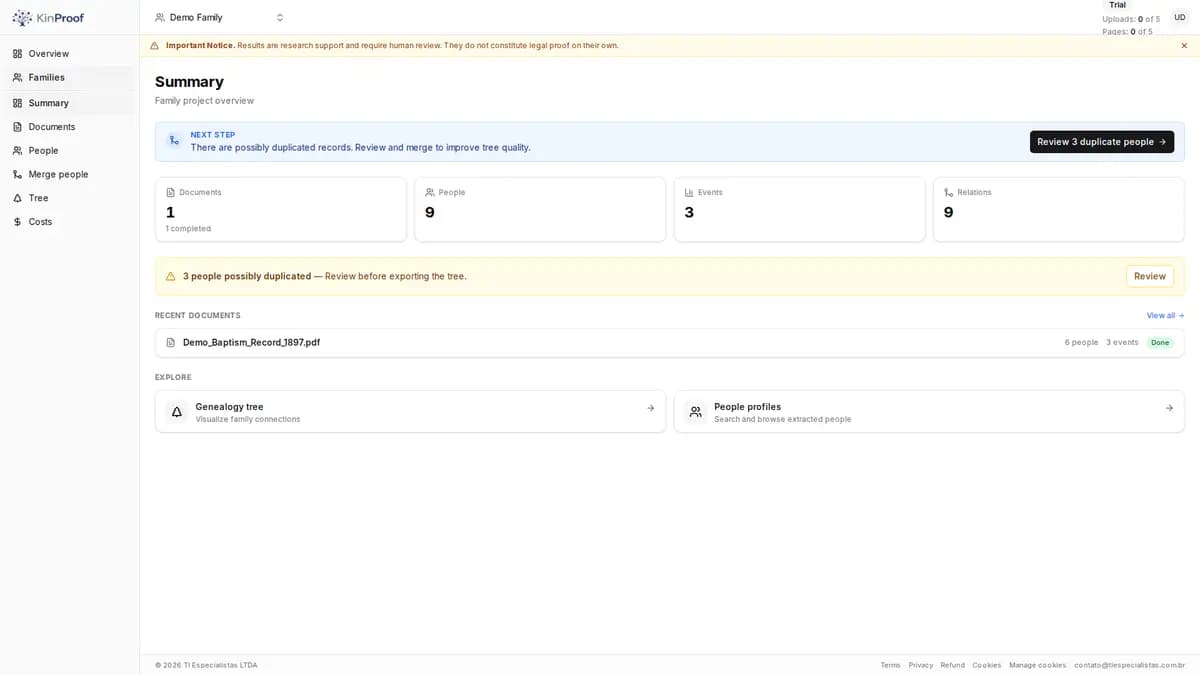Viewport: 1200px width, 675px height.
Task: Open Genealogy tree card arrow
Action: click(x=650, y=408)
